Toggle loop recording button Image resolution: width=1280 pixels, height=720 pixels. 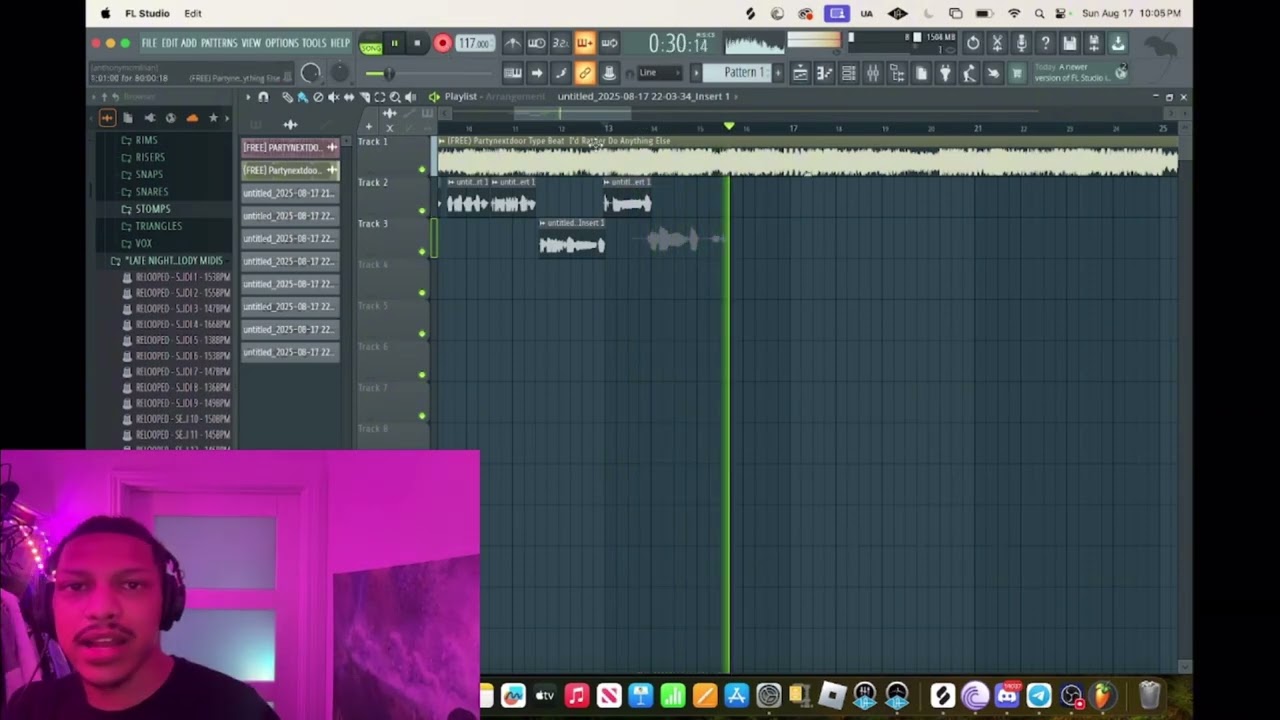pyautogui.click(x=608, y=43)
